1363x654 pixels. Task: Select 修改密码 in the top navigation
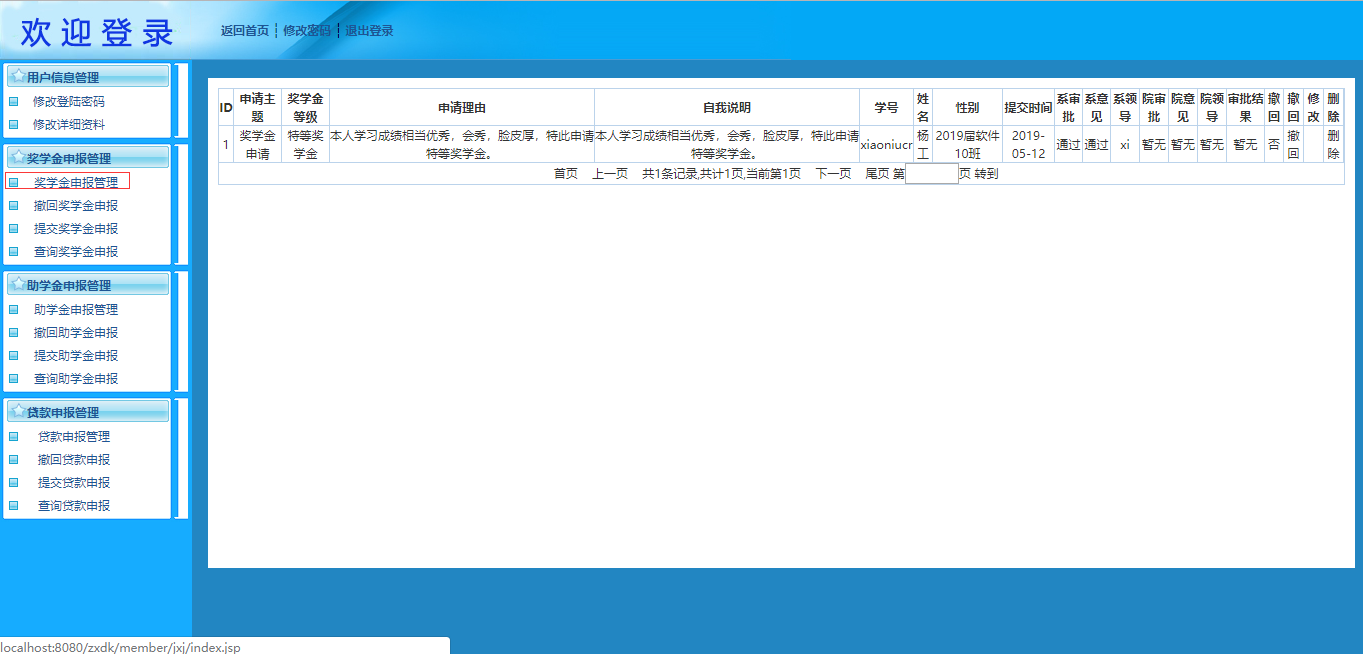pyautogui.click(x=307, y=31)
